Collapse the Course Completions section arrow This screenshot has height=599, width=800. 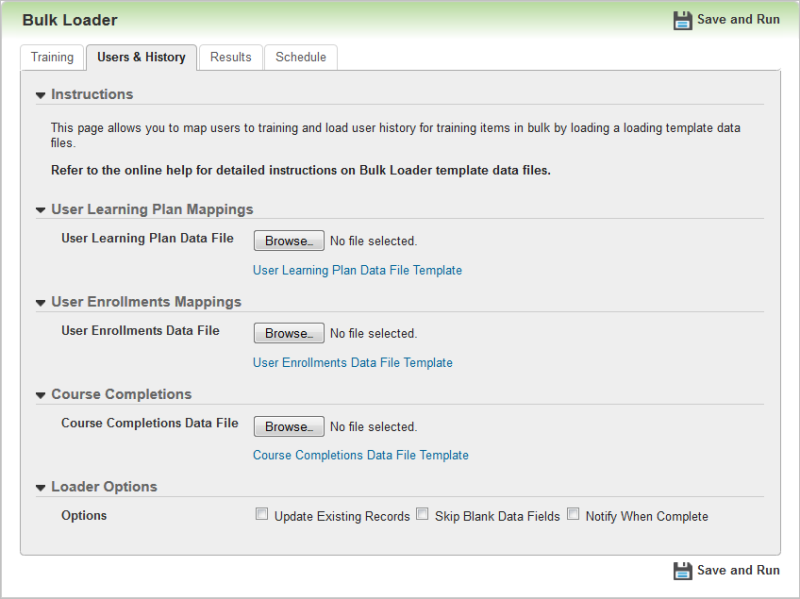41,395
